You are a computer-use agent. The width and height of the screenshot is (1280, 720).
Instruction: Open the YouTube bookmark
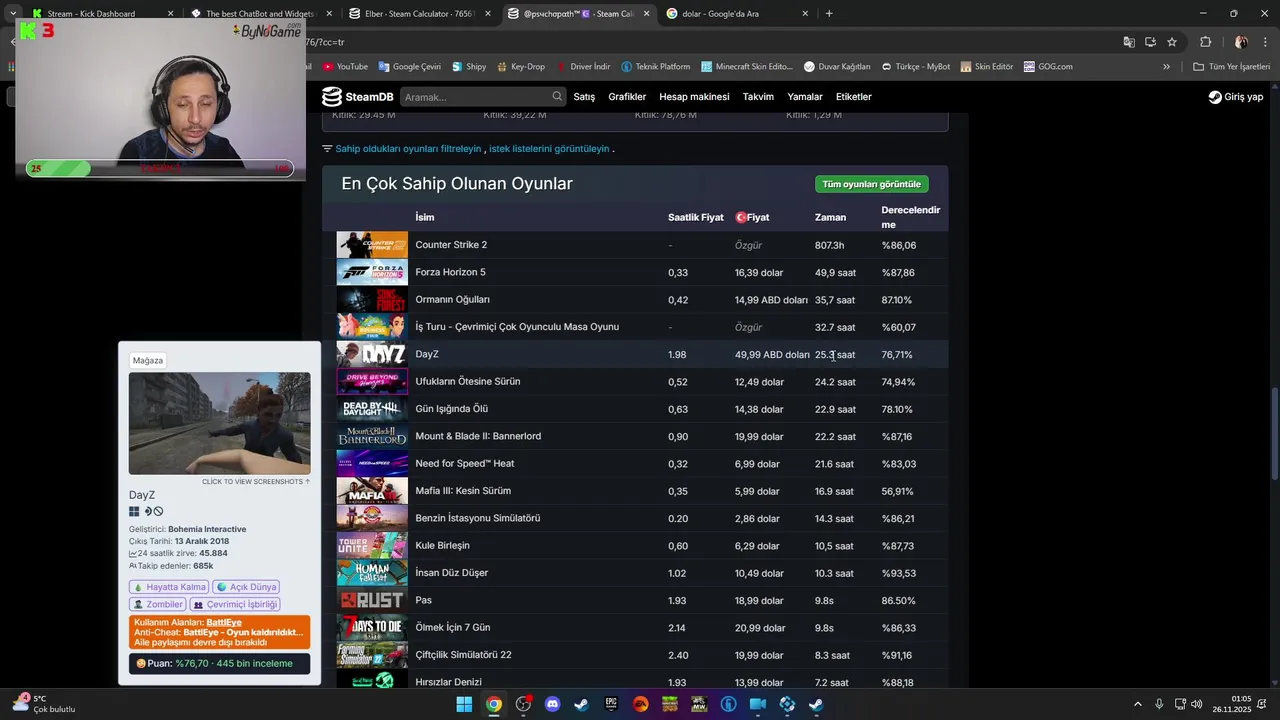[x=345, y=67]
